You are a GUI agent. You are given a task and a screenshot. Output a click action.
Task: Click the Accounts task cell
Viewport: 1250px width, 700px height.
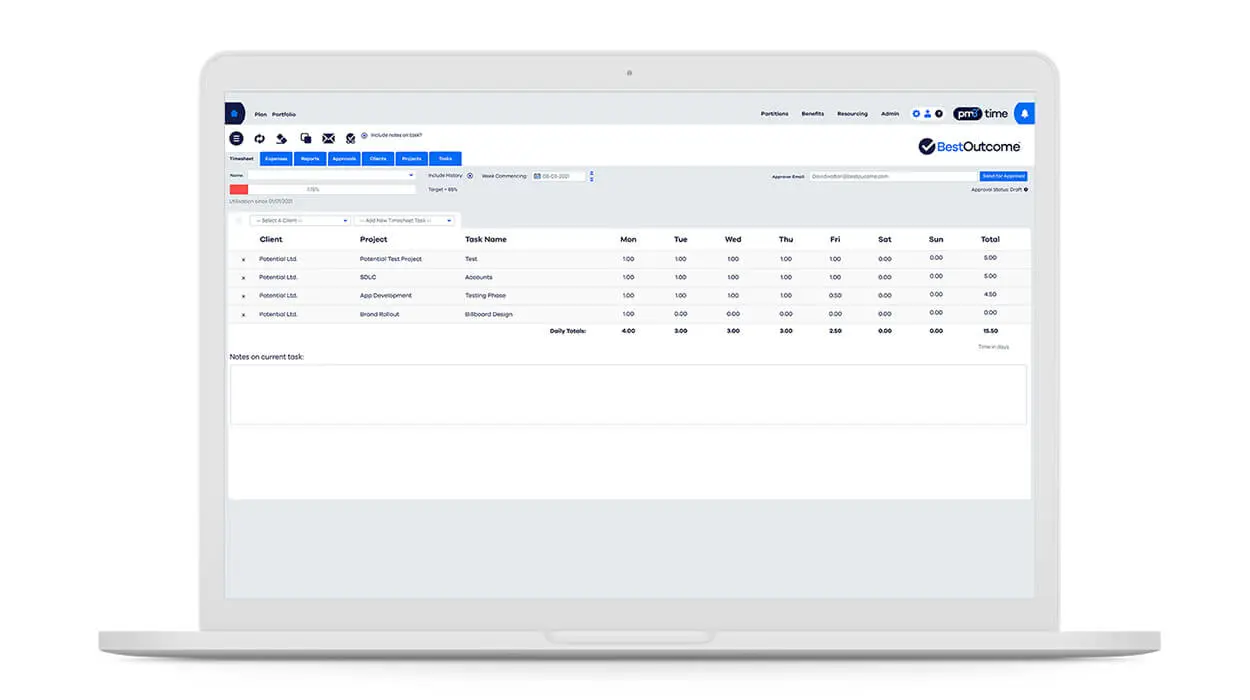tap(479, 278)
